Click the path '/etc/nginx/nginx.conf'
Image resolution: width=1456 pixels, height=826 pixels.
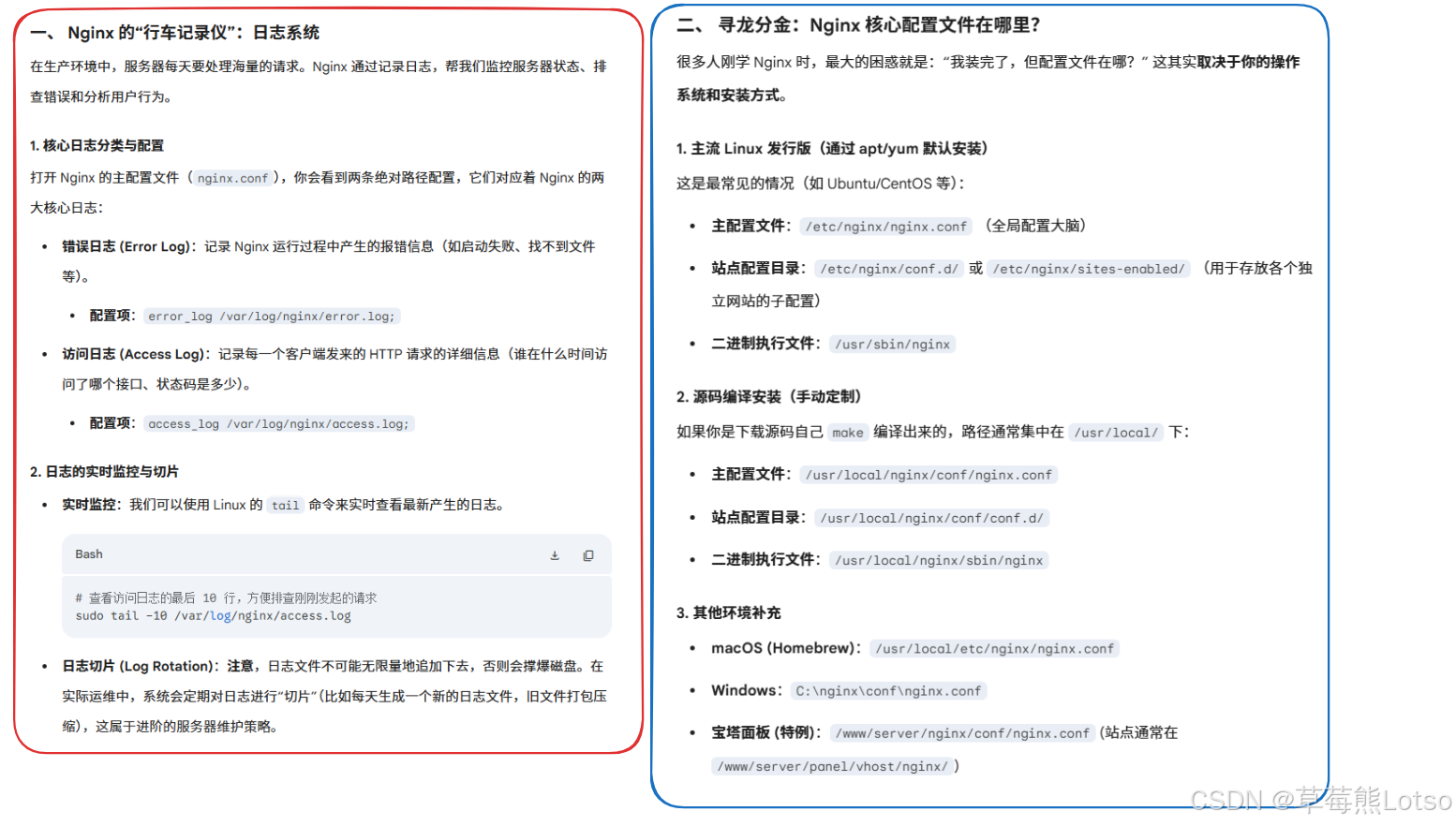pyautogui.click(x=886, y=227)
